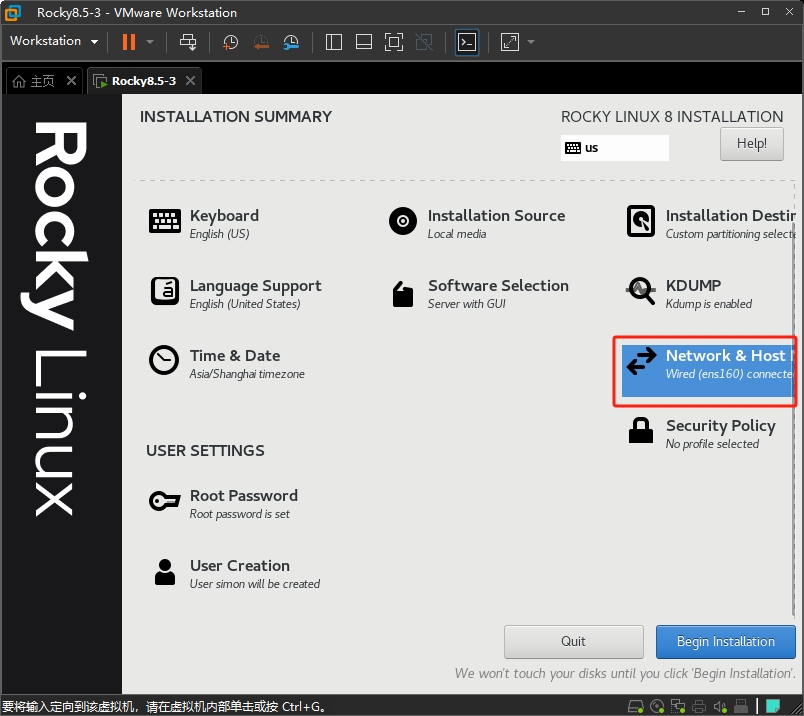
Task: Click the Quit button
Action: [573, 642]
